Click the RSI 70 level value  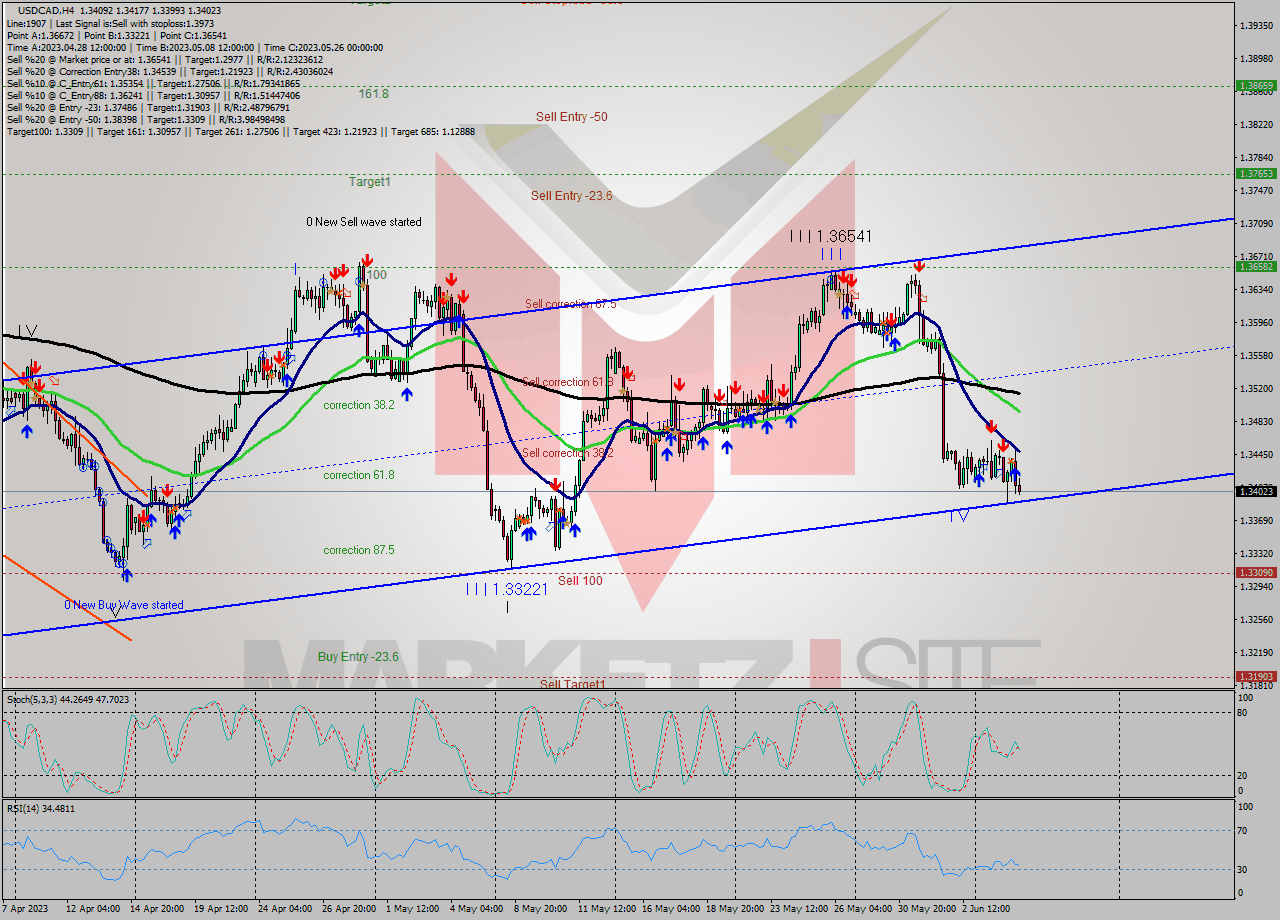tap(1241, 830)
